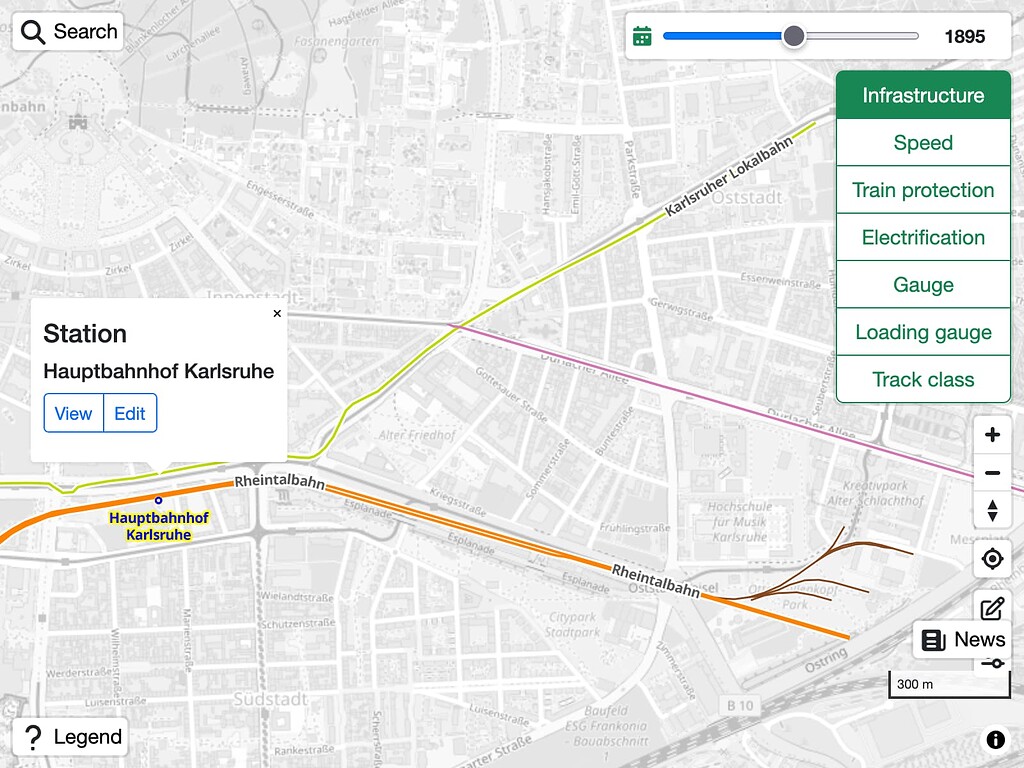Click View in the station popup
The image size is (1024, 768).
73,413
